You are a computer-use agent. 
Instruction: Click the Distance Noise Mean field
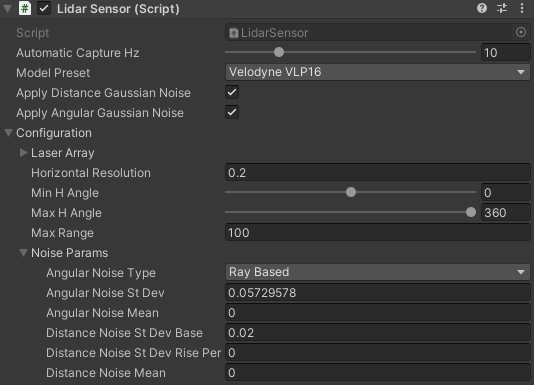[x=377, y=373]
